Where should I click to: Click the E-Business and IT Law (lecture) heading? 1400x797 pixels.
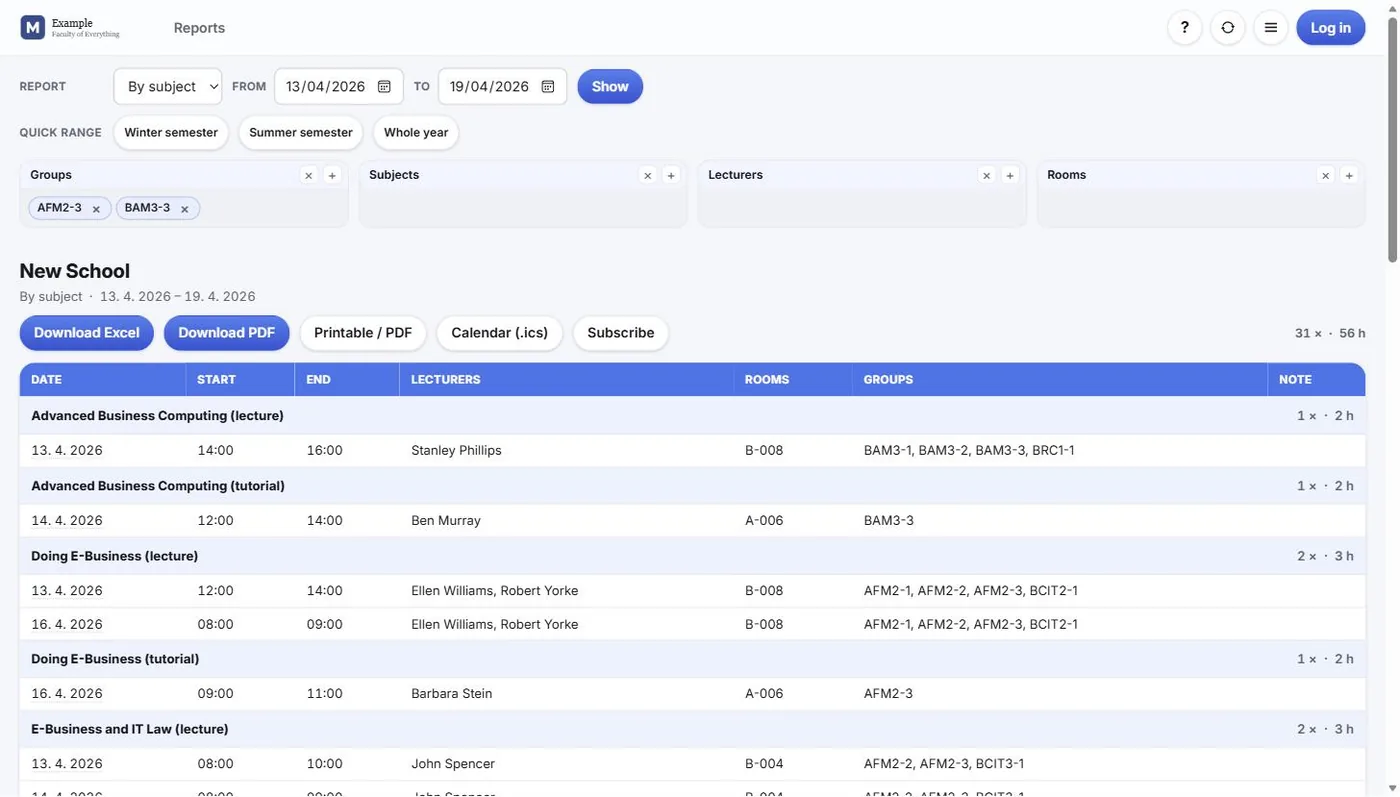click(130, 729)
